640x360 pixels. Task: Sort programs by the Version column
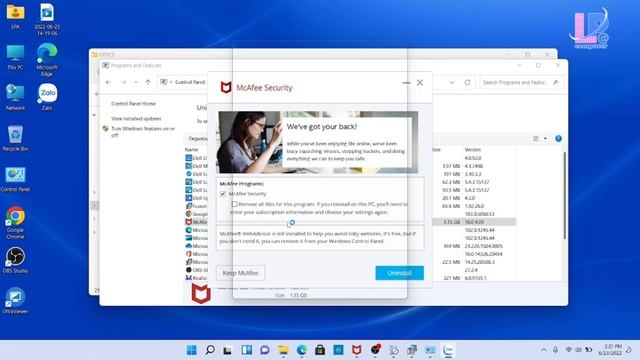coord(473,150)
